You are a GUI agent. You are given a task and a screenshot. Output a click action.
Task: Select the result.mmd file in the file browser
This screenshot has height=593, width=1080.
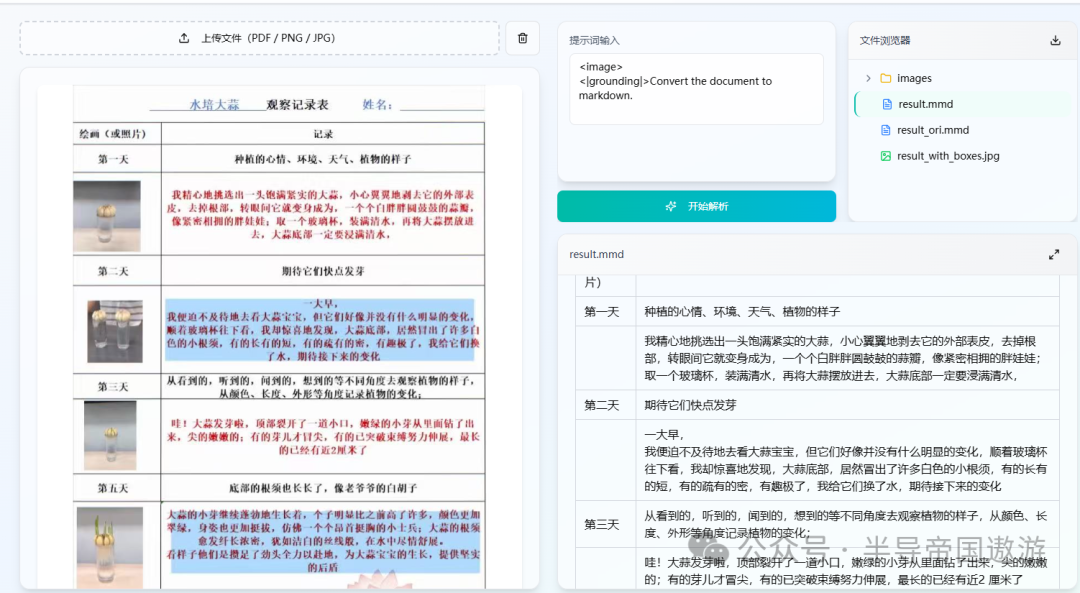point(925,104)
